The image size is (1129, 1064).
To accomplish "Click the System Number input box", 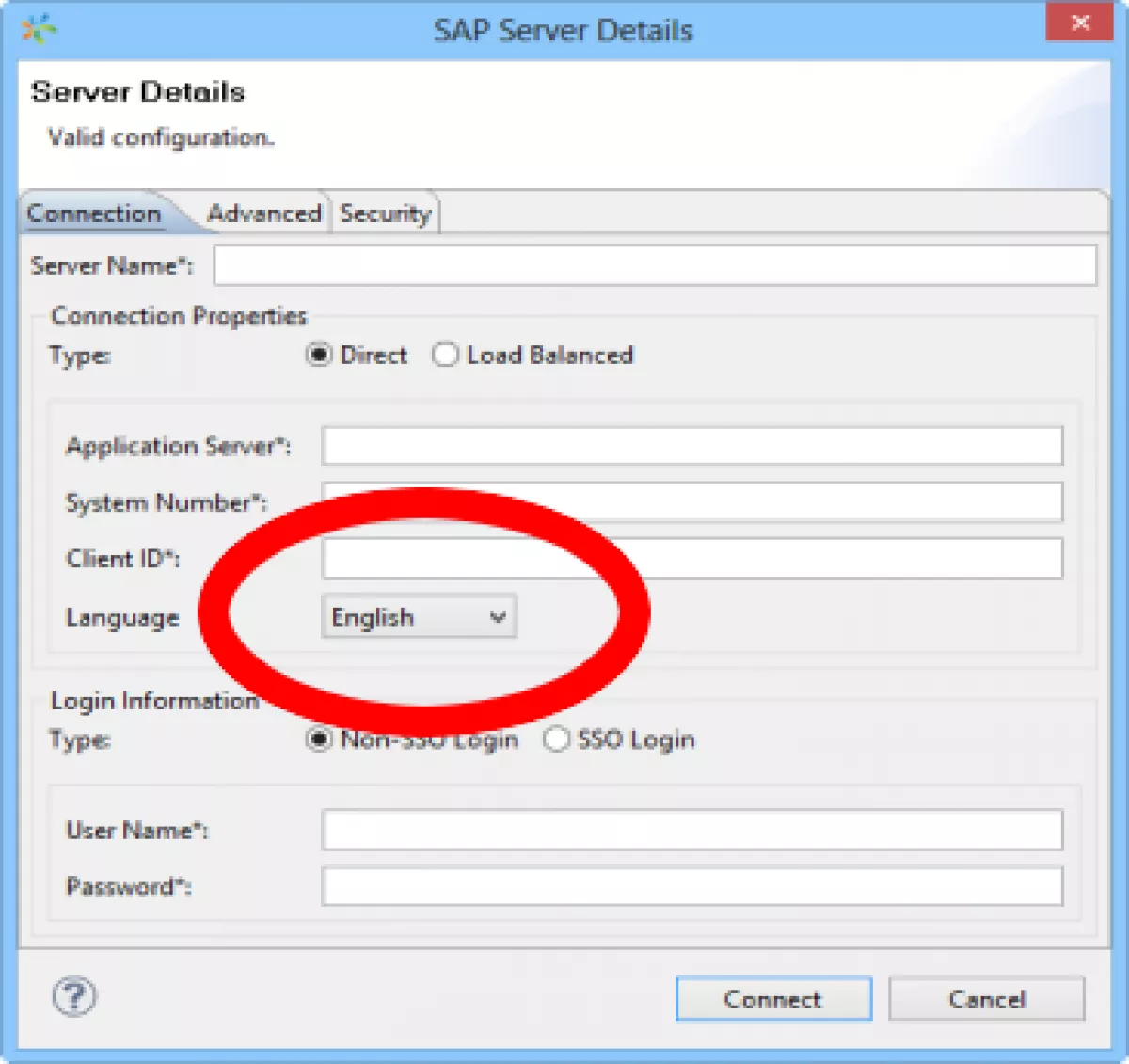I will (692, 502).
